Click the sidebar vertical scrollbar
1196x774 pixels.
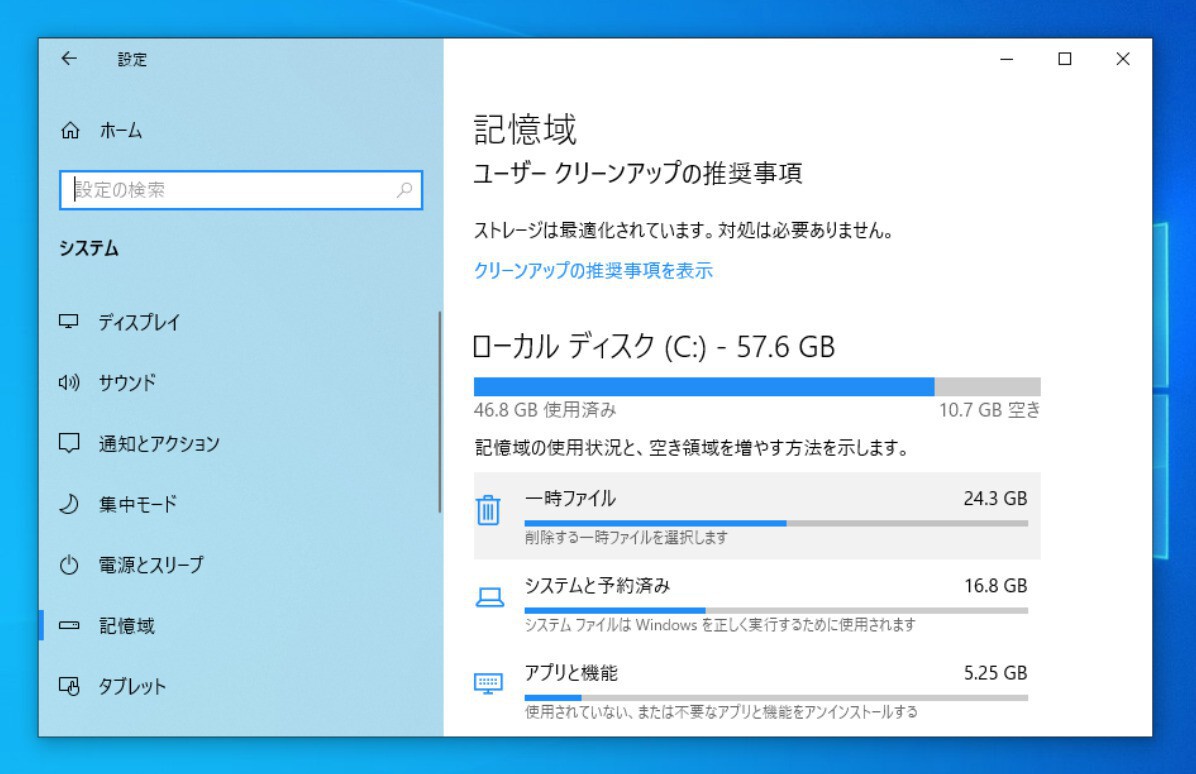point(439,412)
